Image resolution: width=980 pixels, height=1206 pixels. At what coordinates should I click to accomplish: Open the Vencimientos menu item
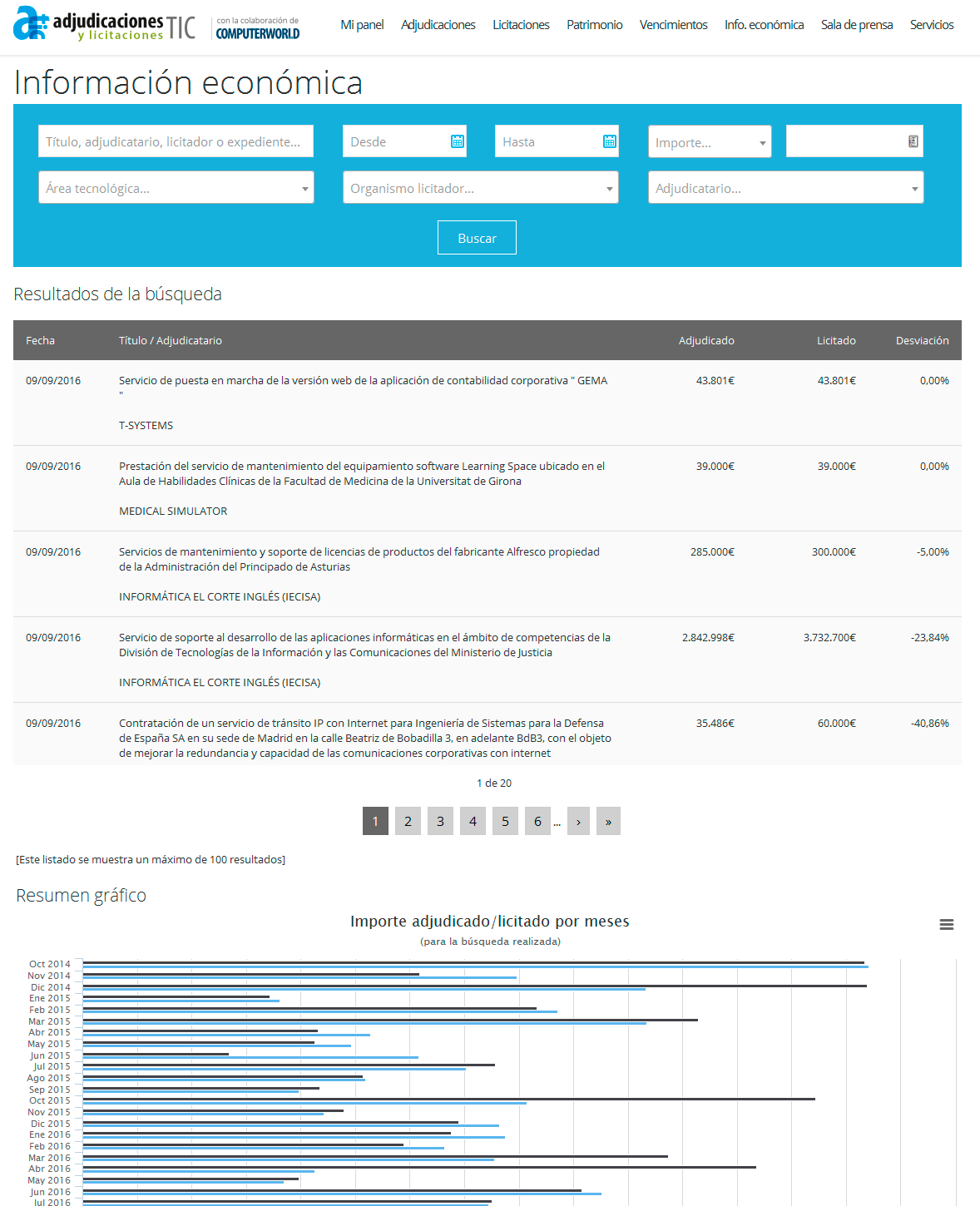coord(674,25)
